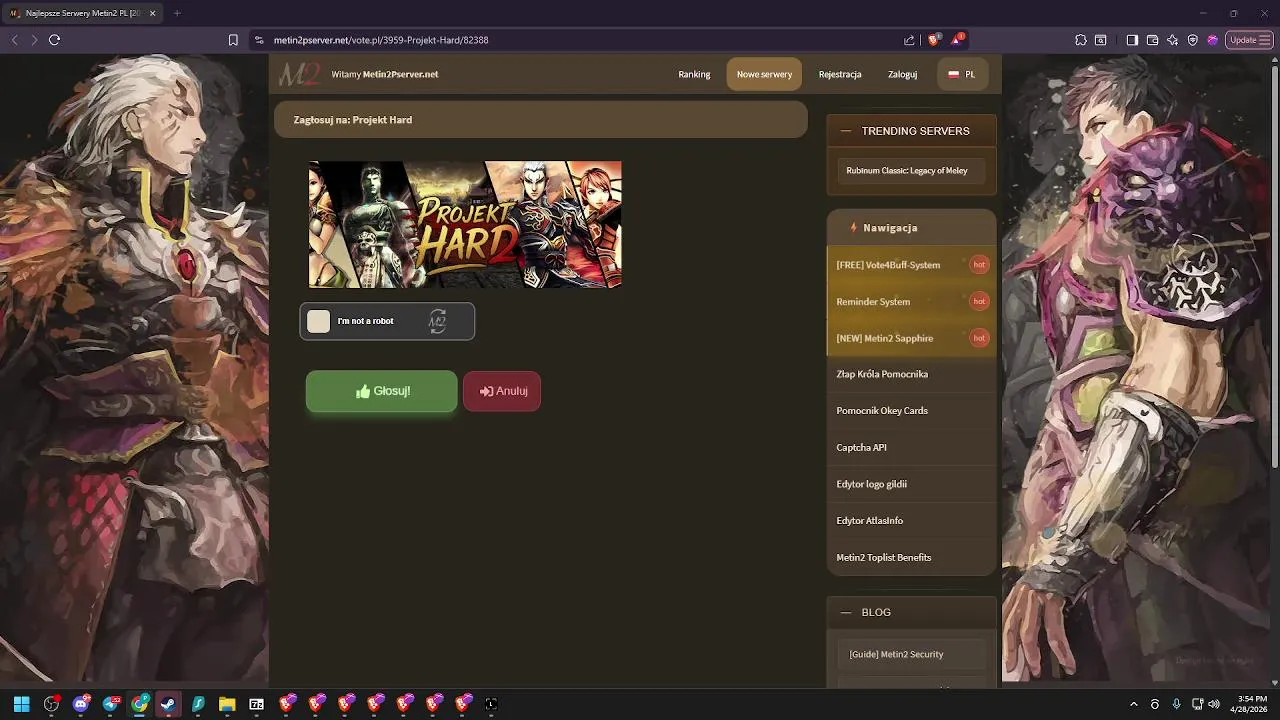Open Złap Króla Pomocnika link

882,374
